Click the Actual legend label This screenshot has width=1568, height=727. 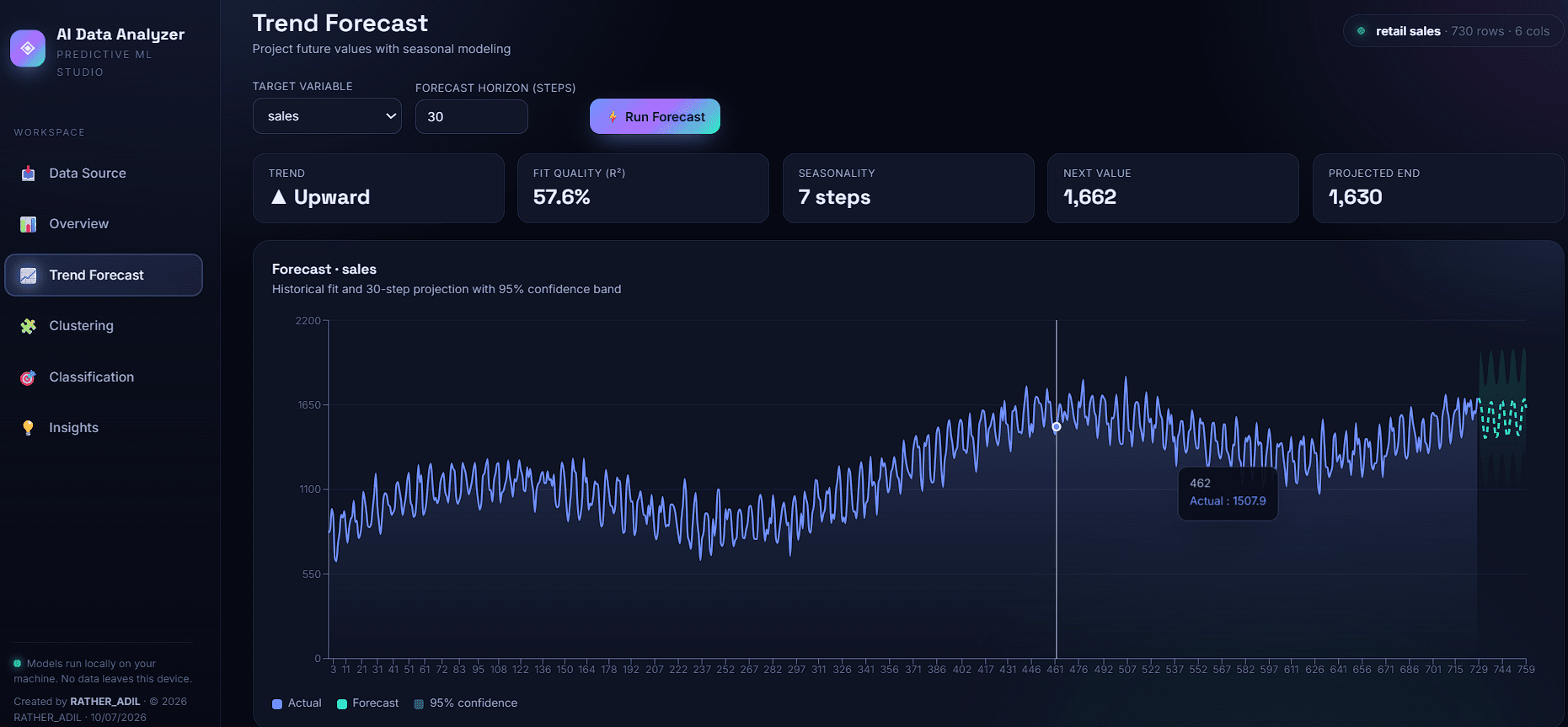(304, 703)
